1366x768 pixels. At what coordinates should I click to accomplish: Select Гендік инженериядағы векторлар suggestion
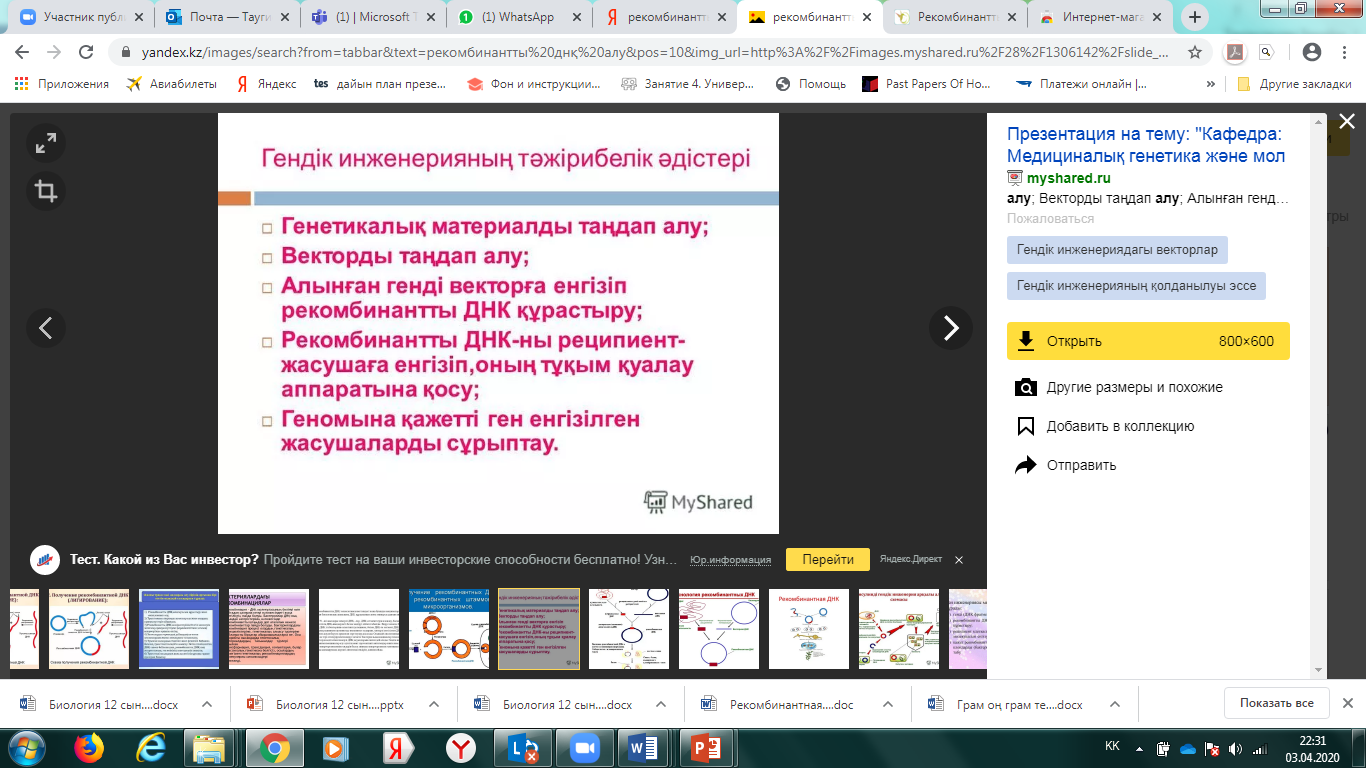click(x=1118, y=250)
